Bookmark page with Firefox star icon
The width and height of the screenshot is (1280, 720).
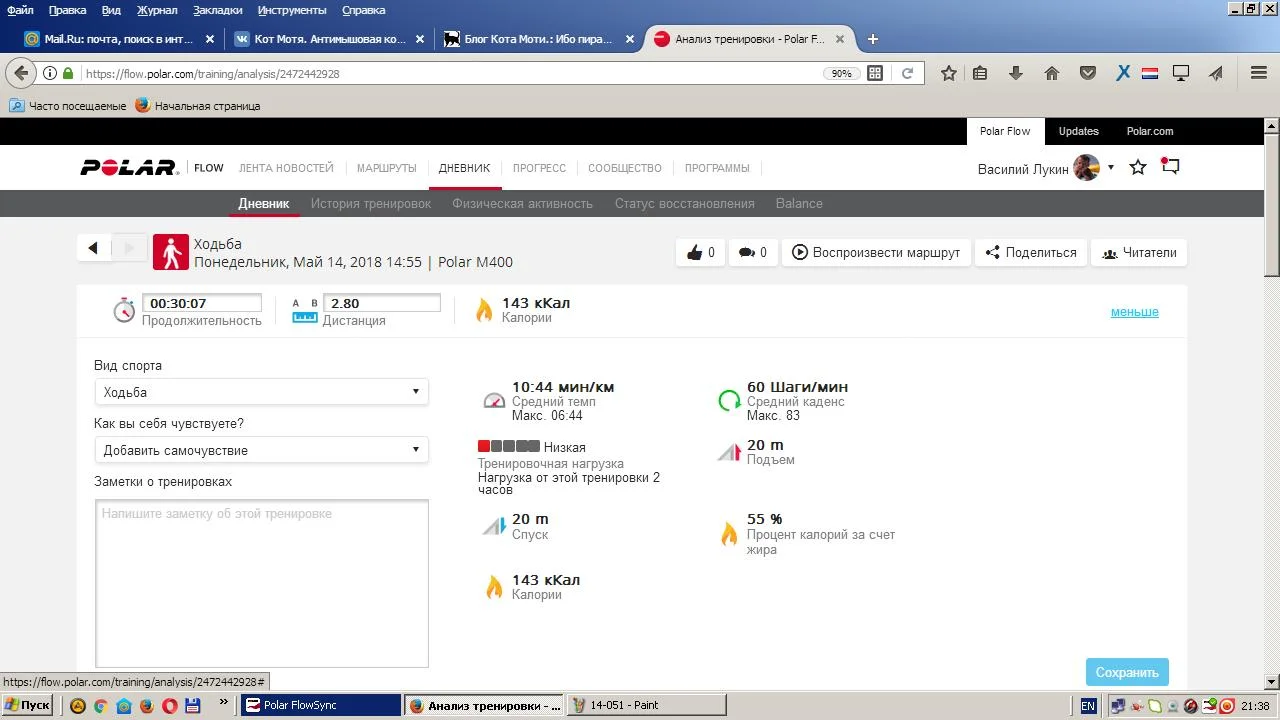coord(949,73)
